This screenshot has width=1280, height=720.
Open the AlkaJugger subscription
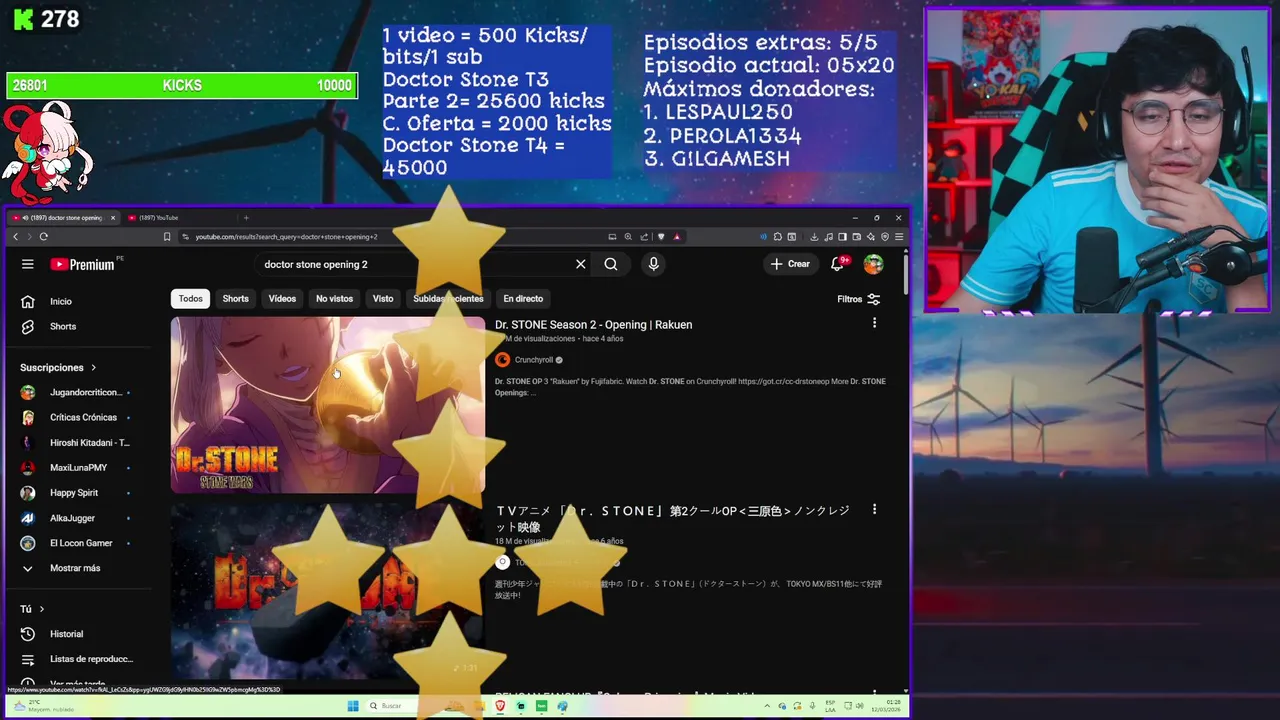[x=75, y=518]
